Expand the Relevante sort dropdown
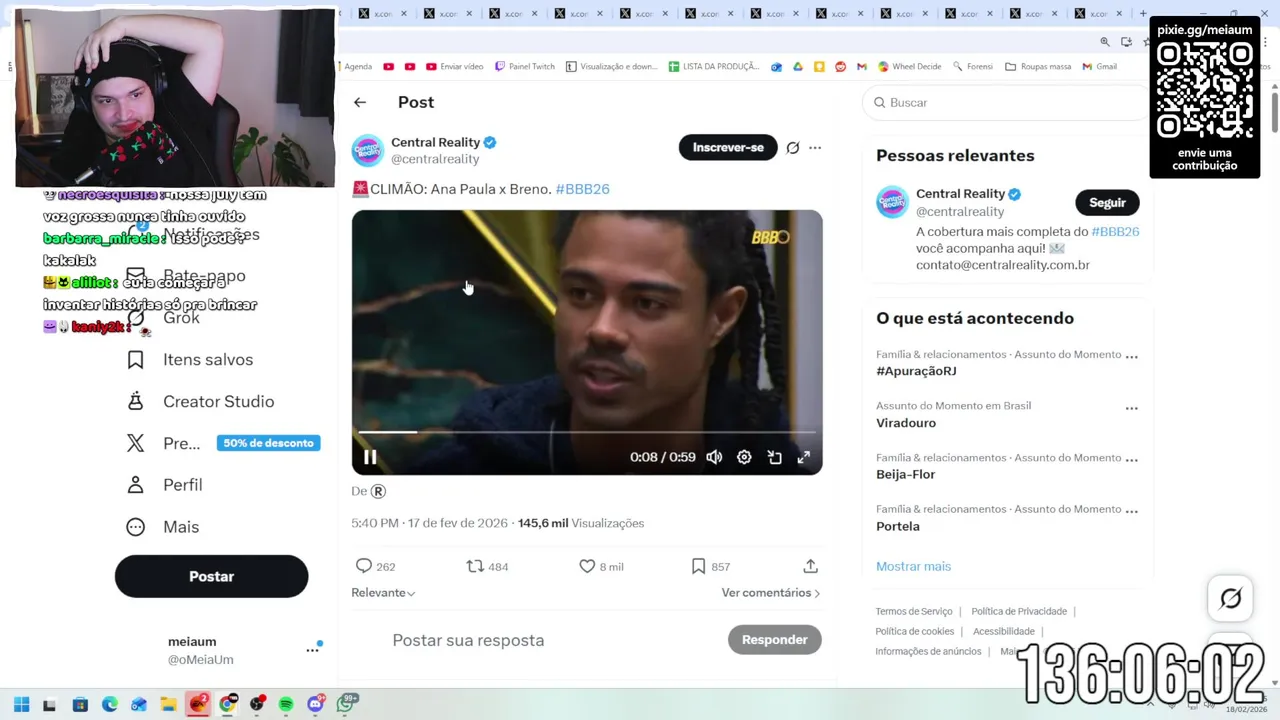 tap(383, 593)
